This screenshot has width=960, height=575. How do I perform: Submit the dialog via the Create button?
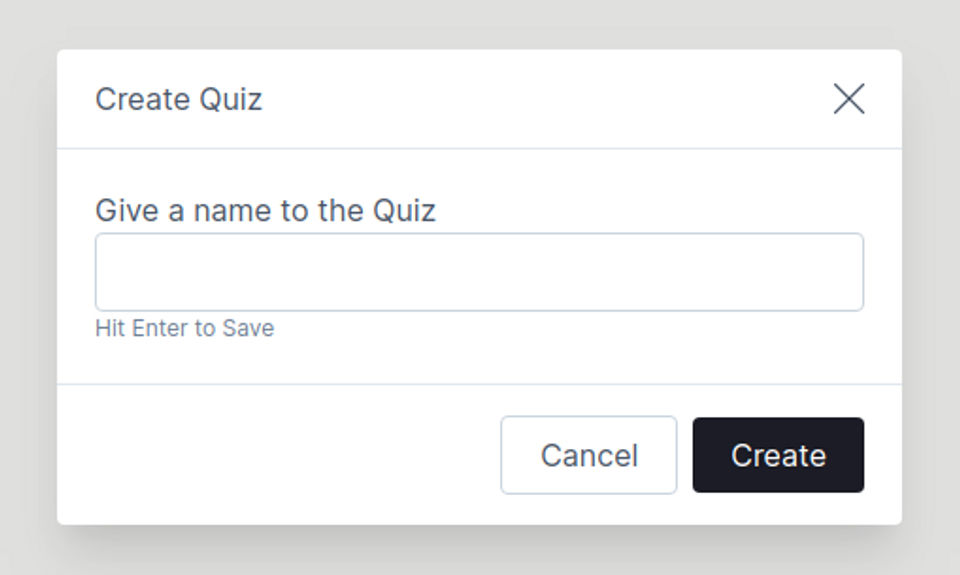click(x=778, y=455)
